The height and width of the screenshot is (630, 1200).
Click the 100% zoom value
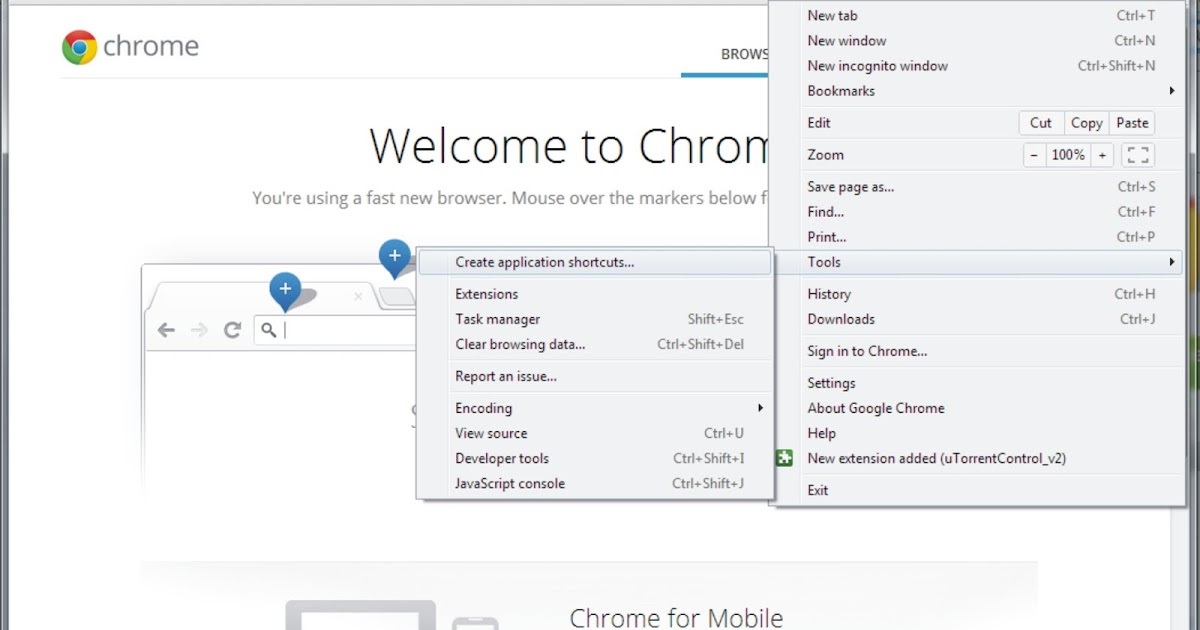(x=1068, y=155)
